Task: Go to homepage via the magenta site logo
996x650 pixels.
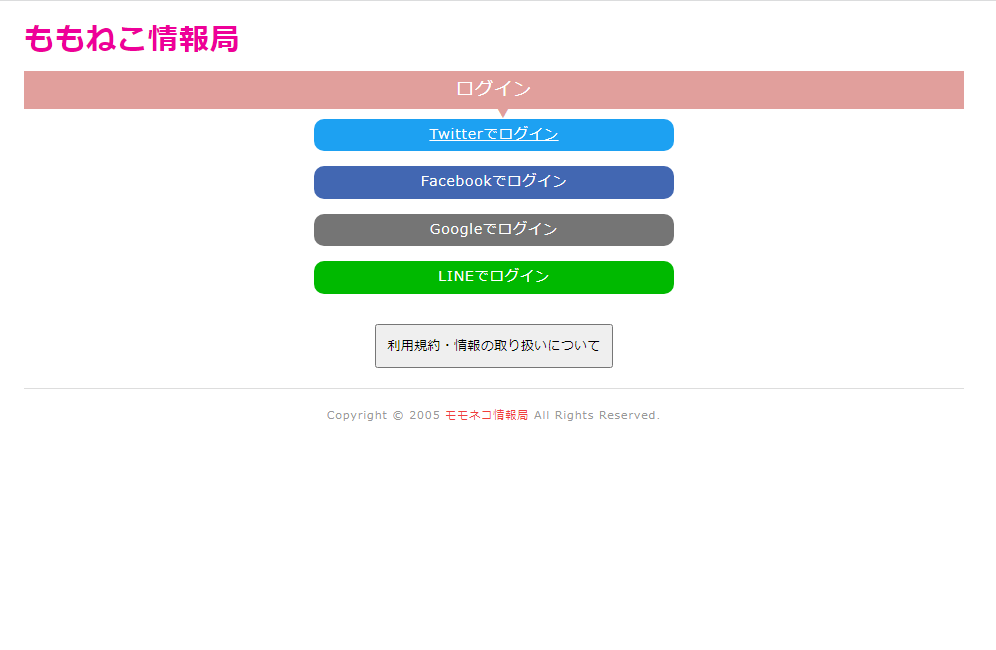Action: [x=131, y=39]
